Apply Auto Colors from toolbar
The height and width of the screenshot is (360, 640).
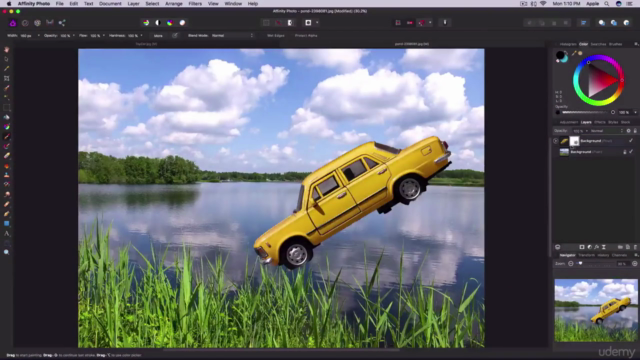click(170, 23)
